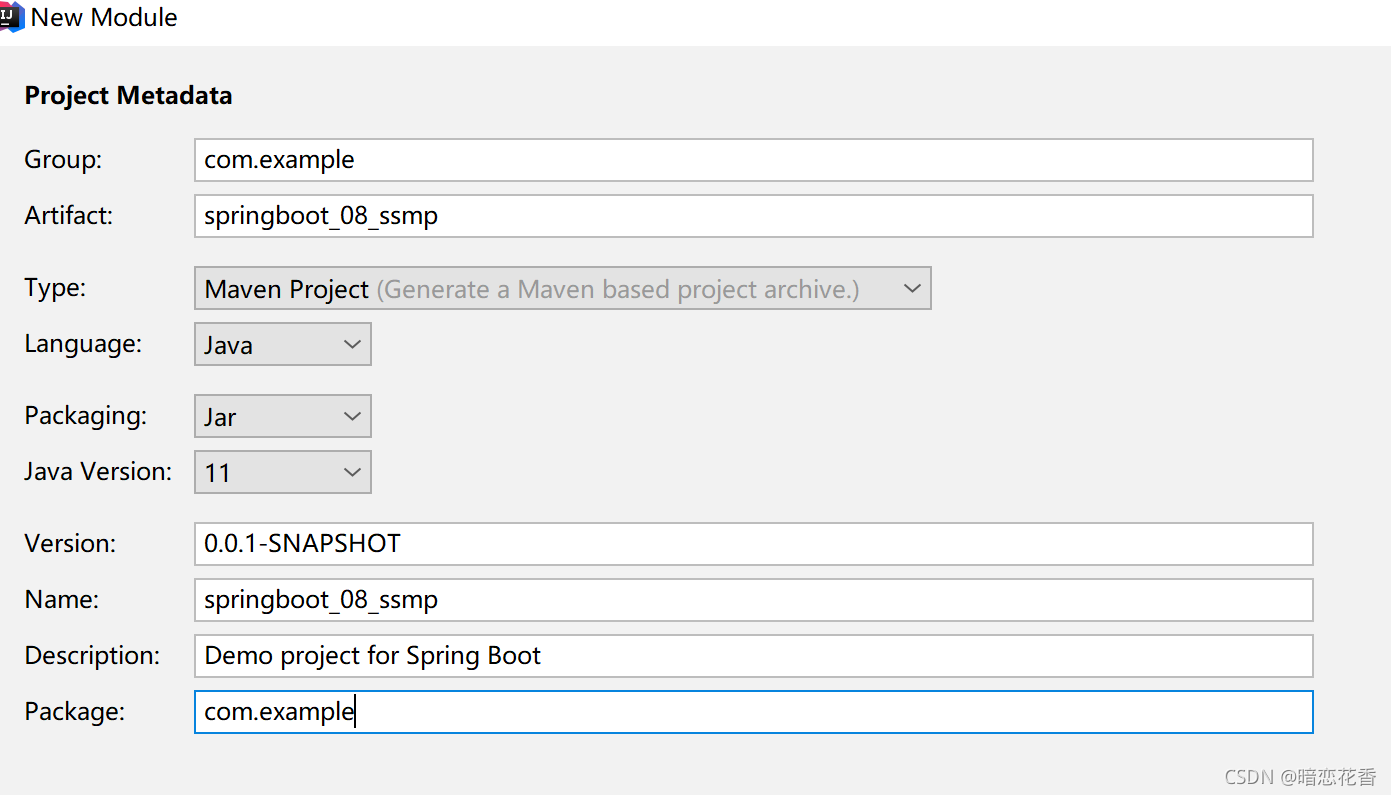The width and height of the screenshot is (1391, 795).
Task: Expand the Java Version dropdown showing 11
Action: coord(282,472)
